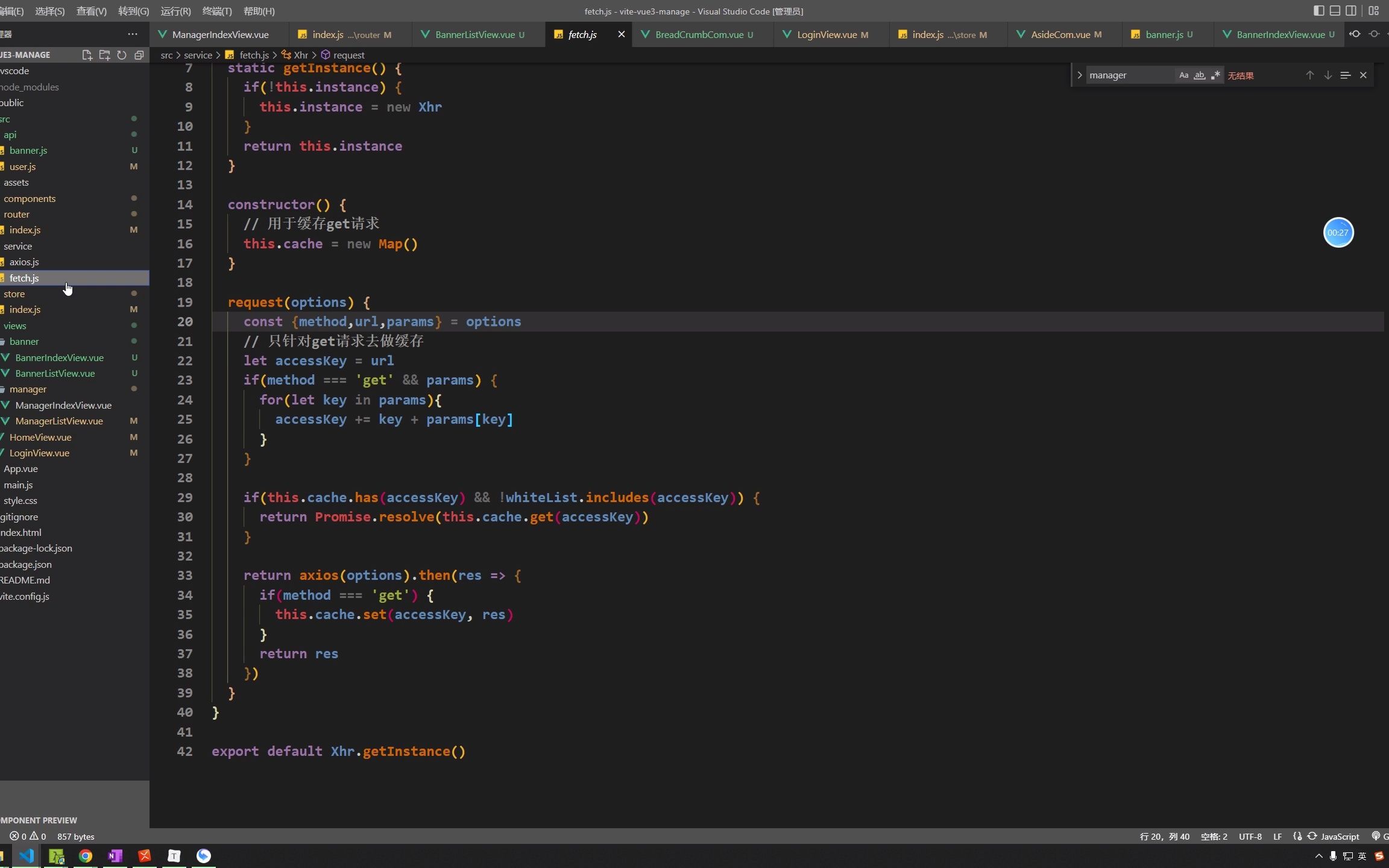Select the ManagerIndexView.vue tab
This screenshot has height=868, width=1389.
click(x=220, y=34)
